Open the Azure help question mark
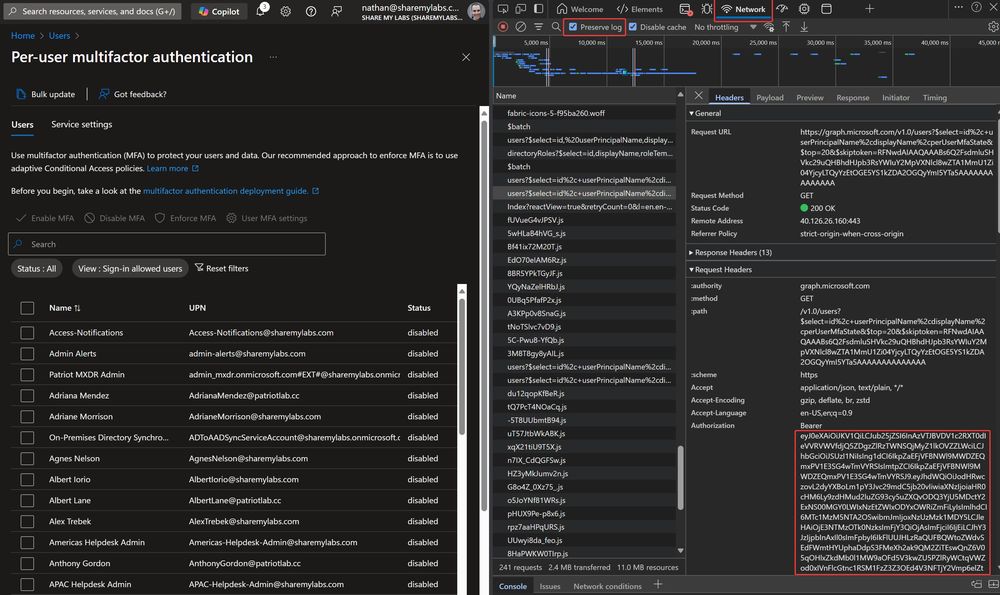This screenshot has width=1000, height=595. pyautogui.click(x=311, y=11)
